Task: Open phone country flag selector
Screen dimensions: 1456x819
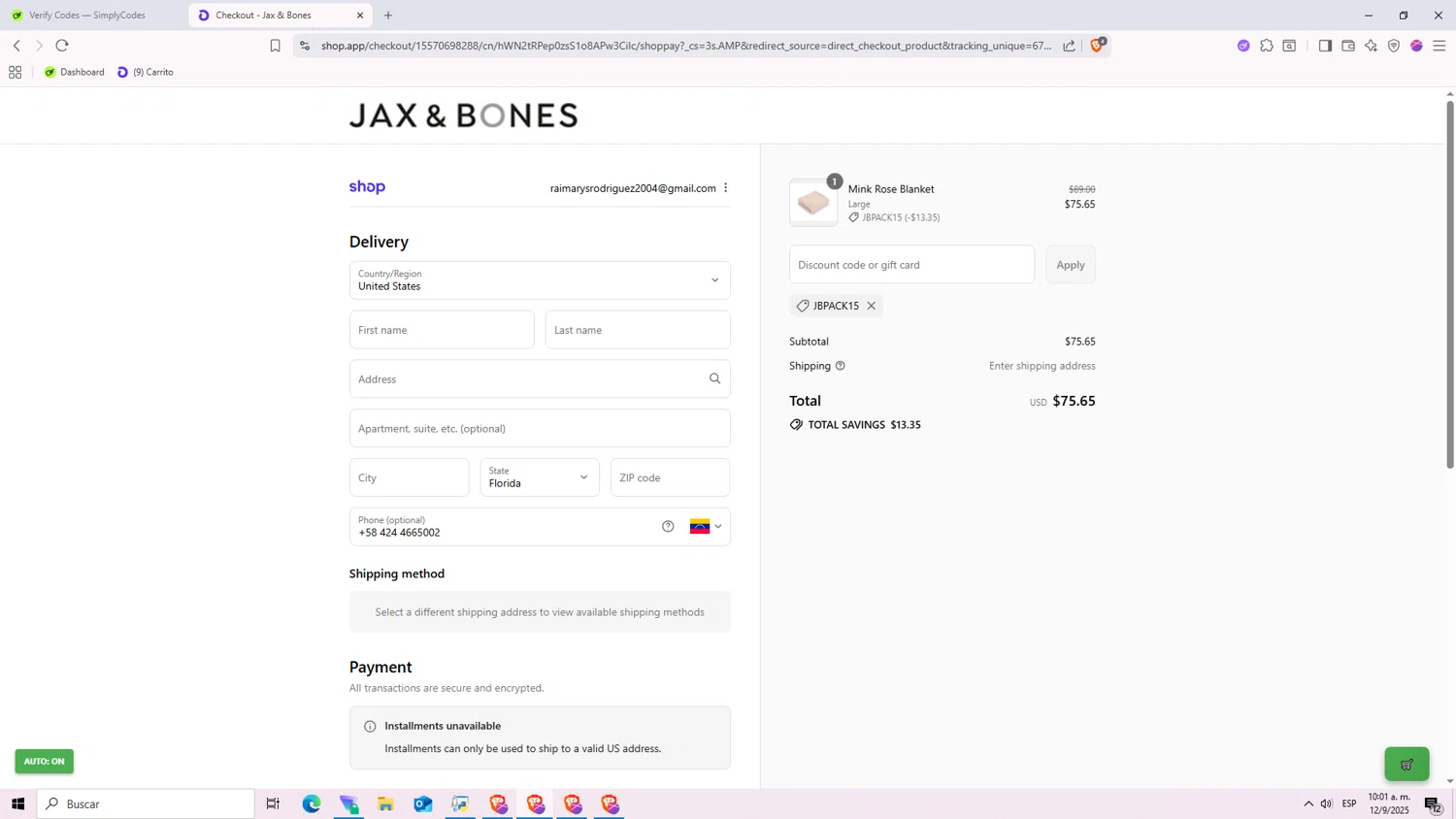Action: (x=706, y=527)
